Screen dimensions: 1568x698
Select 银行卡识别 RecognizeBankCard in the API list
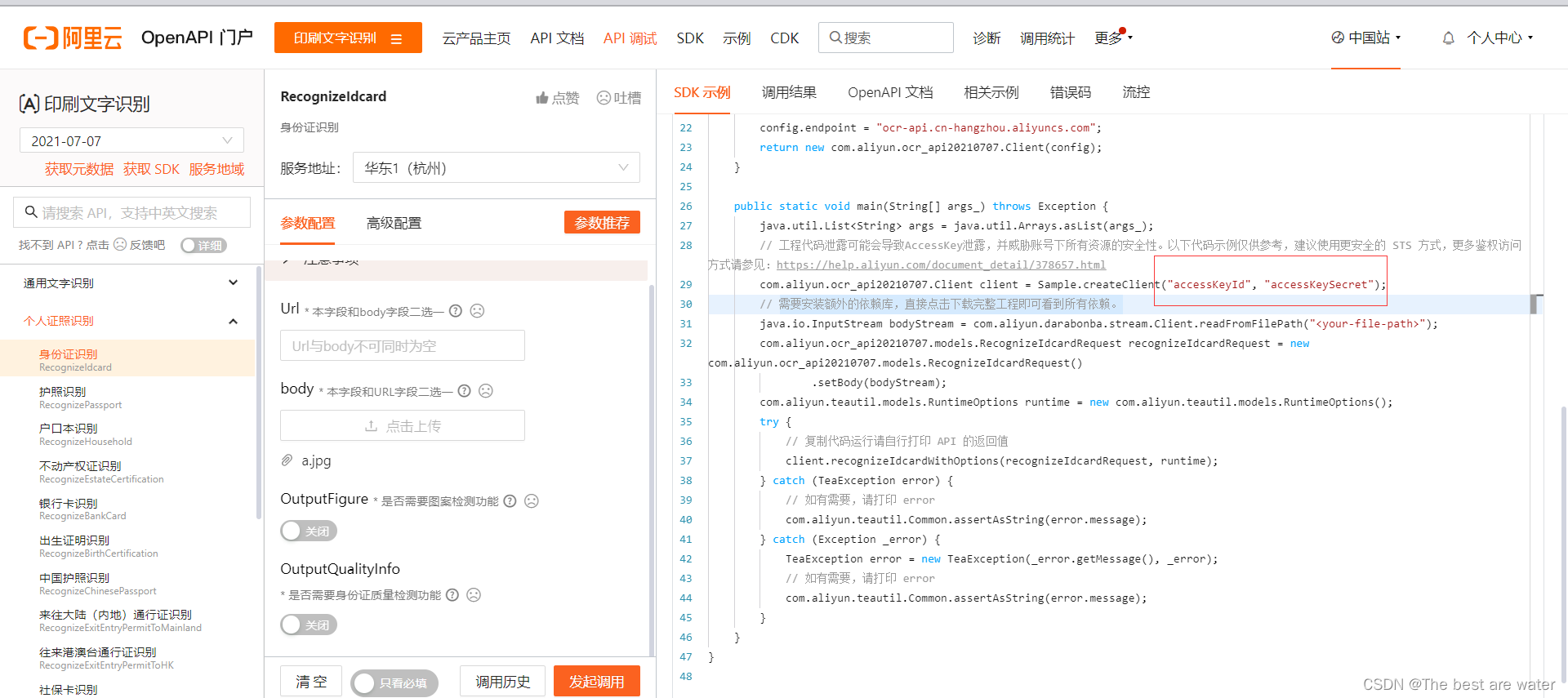(x=127, y=509)
